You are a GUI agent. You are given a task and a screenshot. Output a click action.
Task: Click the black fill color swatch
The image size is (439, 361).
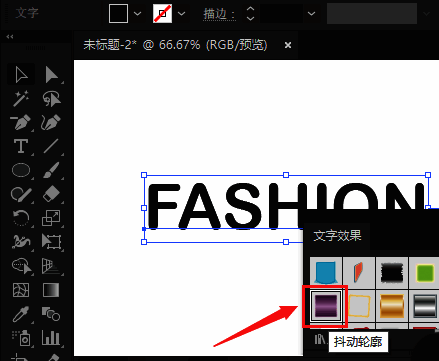[x=118, y=14]
